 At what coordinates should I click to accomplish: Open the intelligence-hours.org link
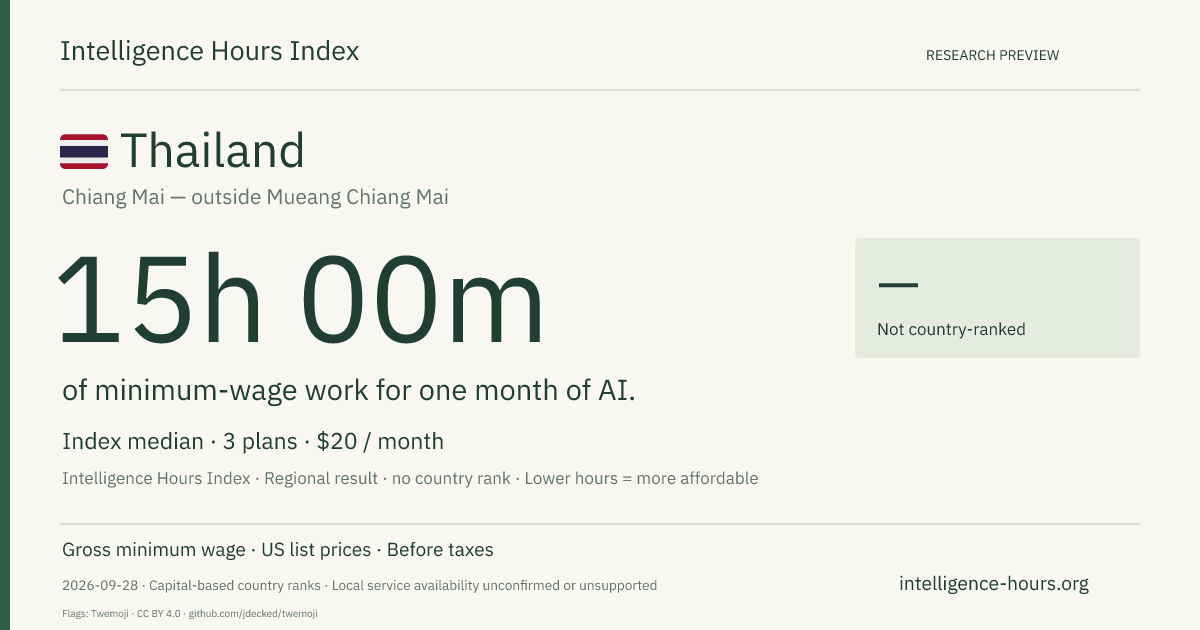click(x=994, y=583)
